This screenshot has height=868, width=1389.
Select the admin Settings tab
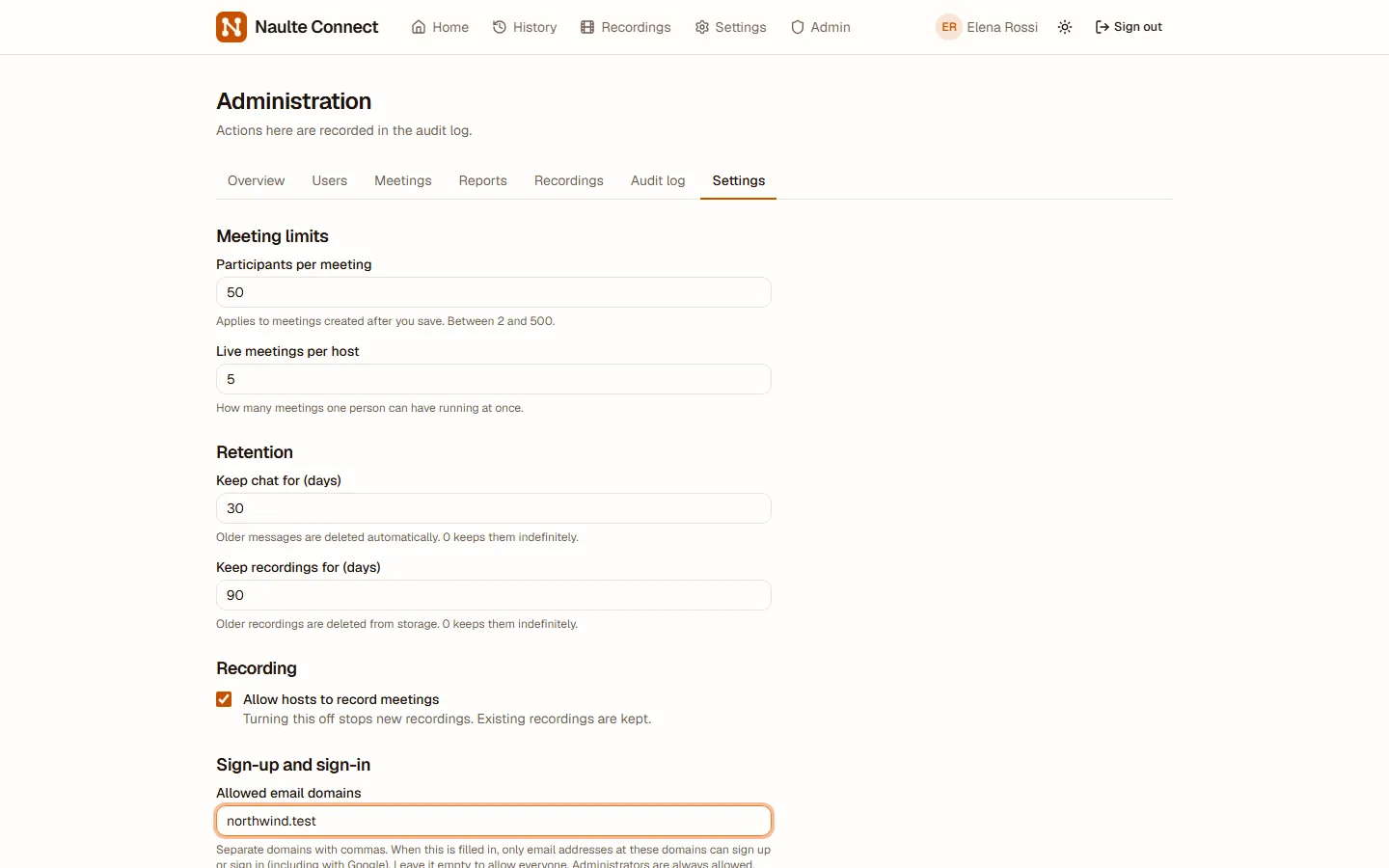tap(738, 180)
